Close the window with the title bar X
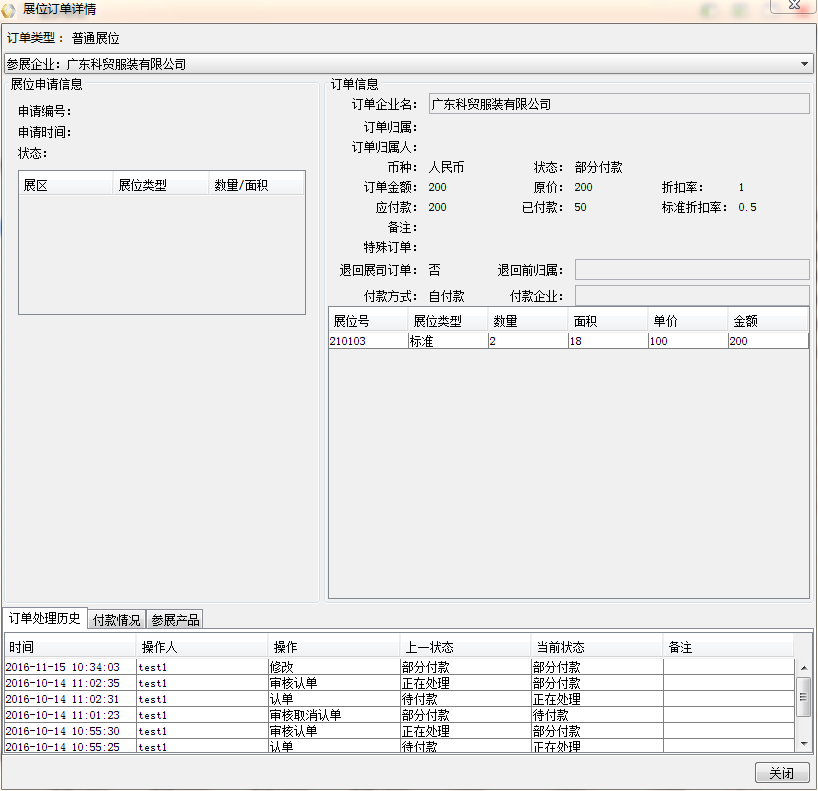Viewport: 818px width, 791px height. coord(793,7)
